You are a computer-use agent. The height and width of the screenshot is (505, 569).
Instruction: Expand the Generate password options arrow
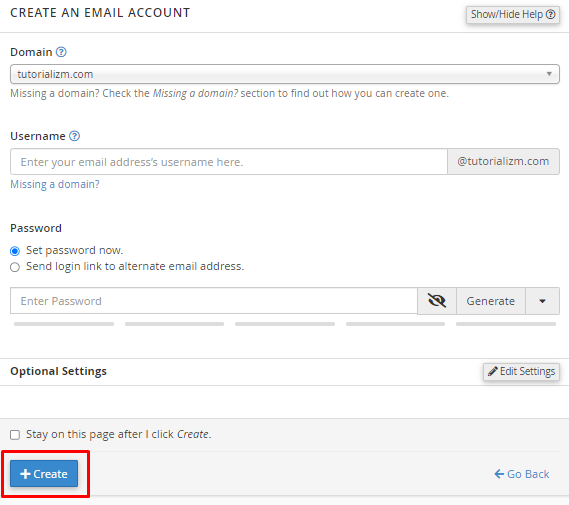pyautogui.click(x=542, y=301)
